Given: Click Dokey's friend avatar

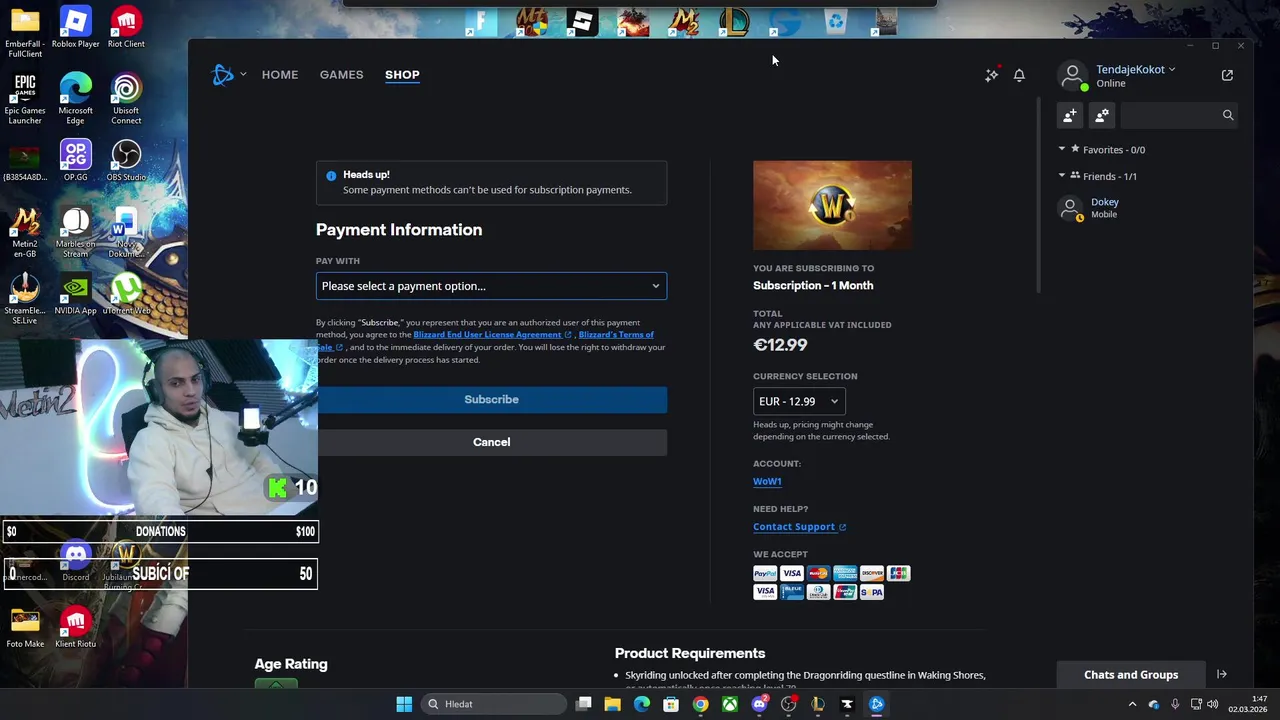Looking at the screenshot, I should (1071, 208).
